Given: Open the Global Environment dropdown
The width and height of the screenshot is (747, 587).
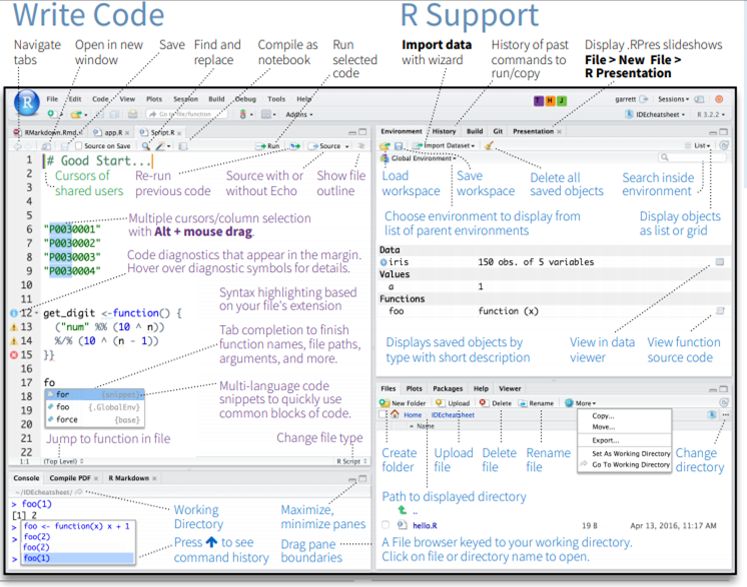Looking at the screenshot, I should point(418,158).
